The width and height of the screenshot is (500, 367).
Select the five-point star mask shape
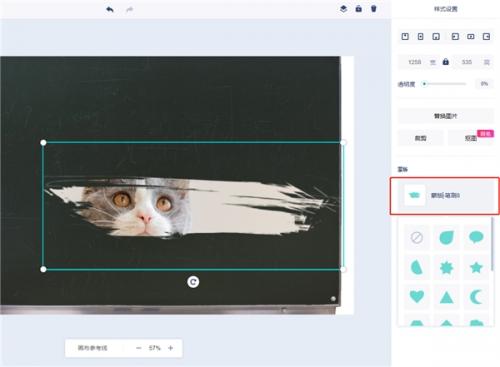click(x=476, y=267)
